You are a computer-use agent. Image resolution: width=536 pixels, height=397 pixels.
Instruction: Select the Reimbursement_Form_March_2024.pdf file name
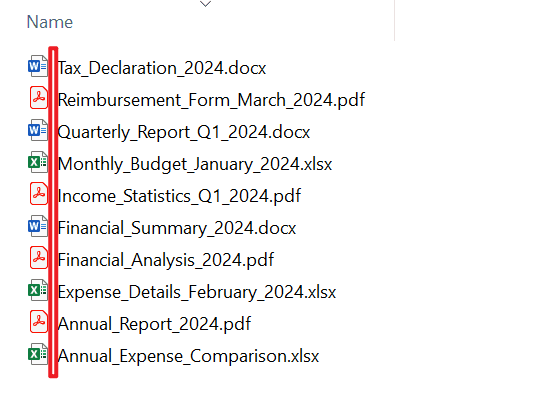pyautogui.click(x=211, y=100)
